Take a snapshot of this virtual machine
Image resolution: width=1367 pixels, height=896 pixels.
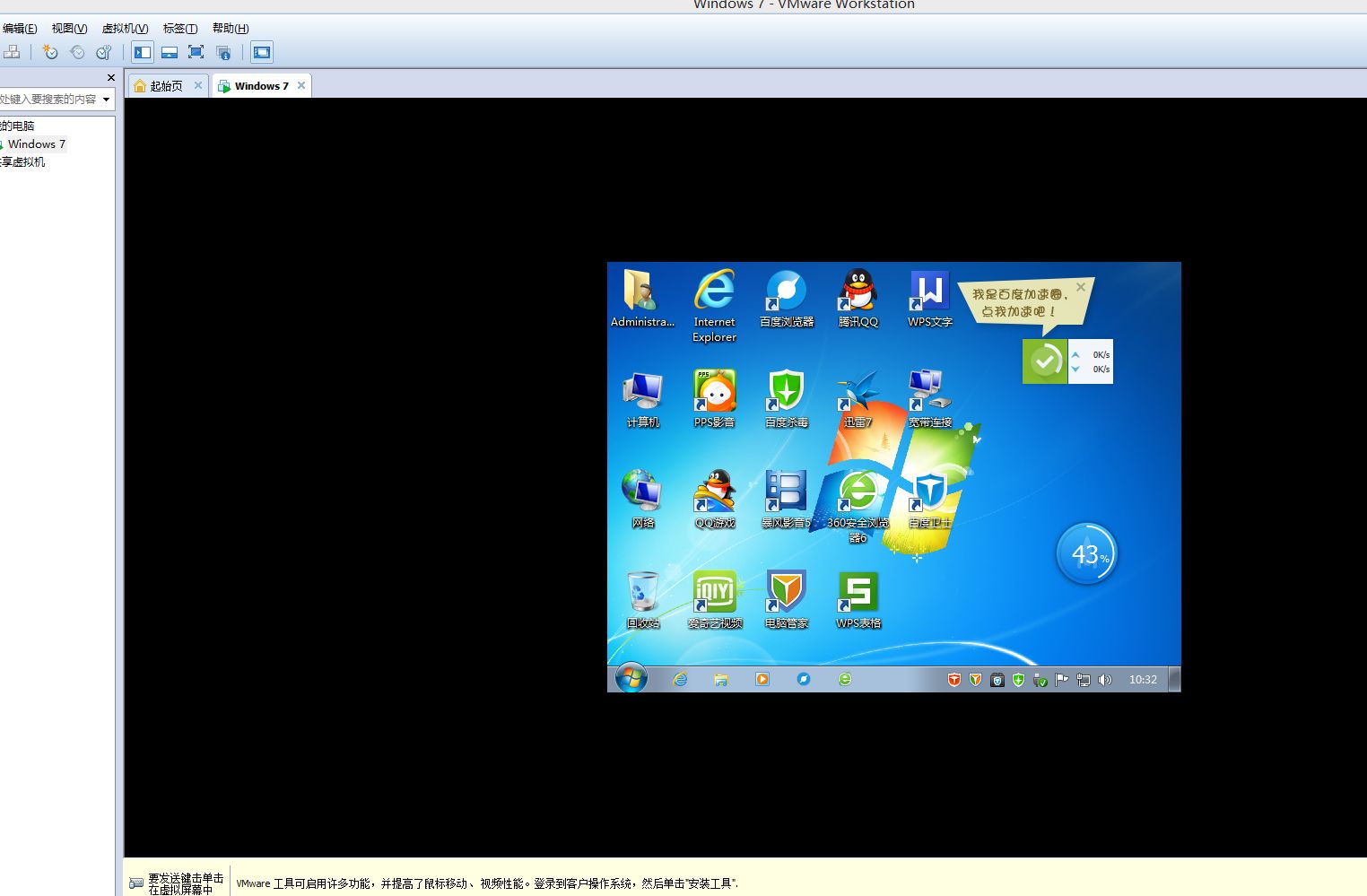click(50, 52)
